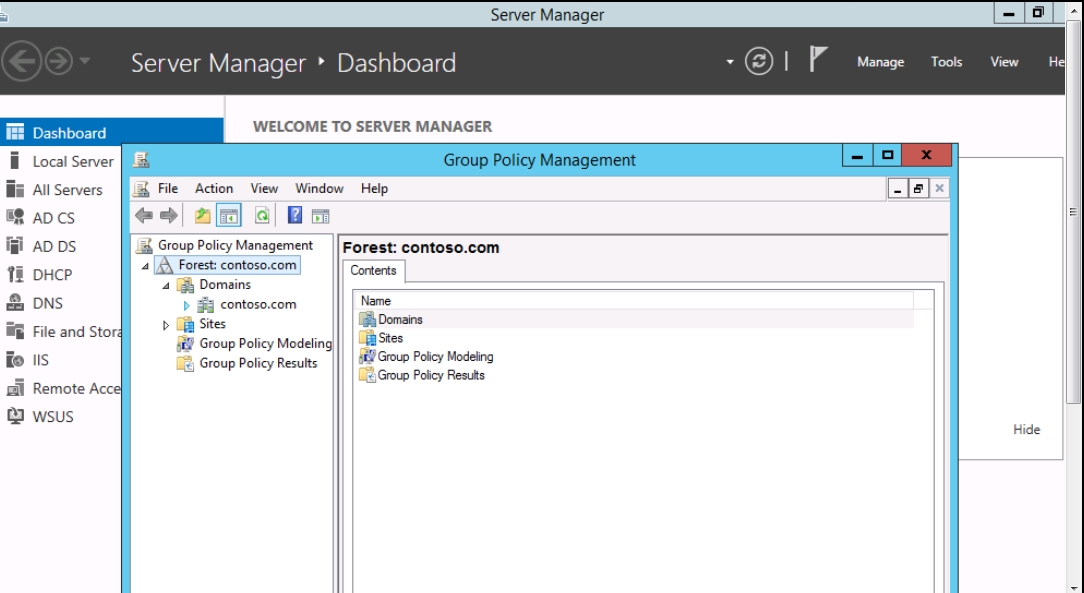Image resolution: width=1084 pixels, height=593 pixels.
Task: Toggle the Show/Hide Action Pane toolbar button
Action: [x=320, y=216]
